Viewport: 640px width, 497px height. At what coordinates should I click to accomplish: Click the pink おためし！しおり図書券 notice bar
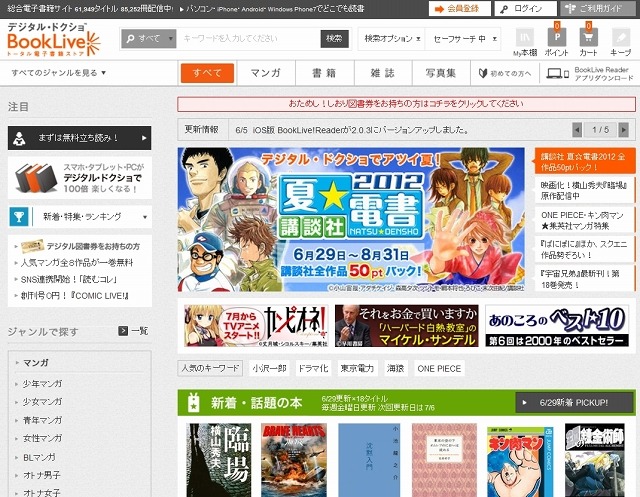pyautogui.click(x=406, y=104)
